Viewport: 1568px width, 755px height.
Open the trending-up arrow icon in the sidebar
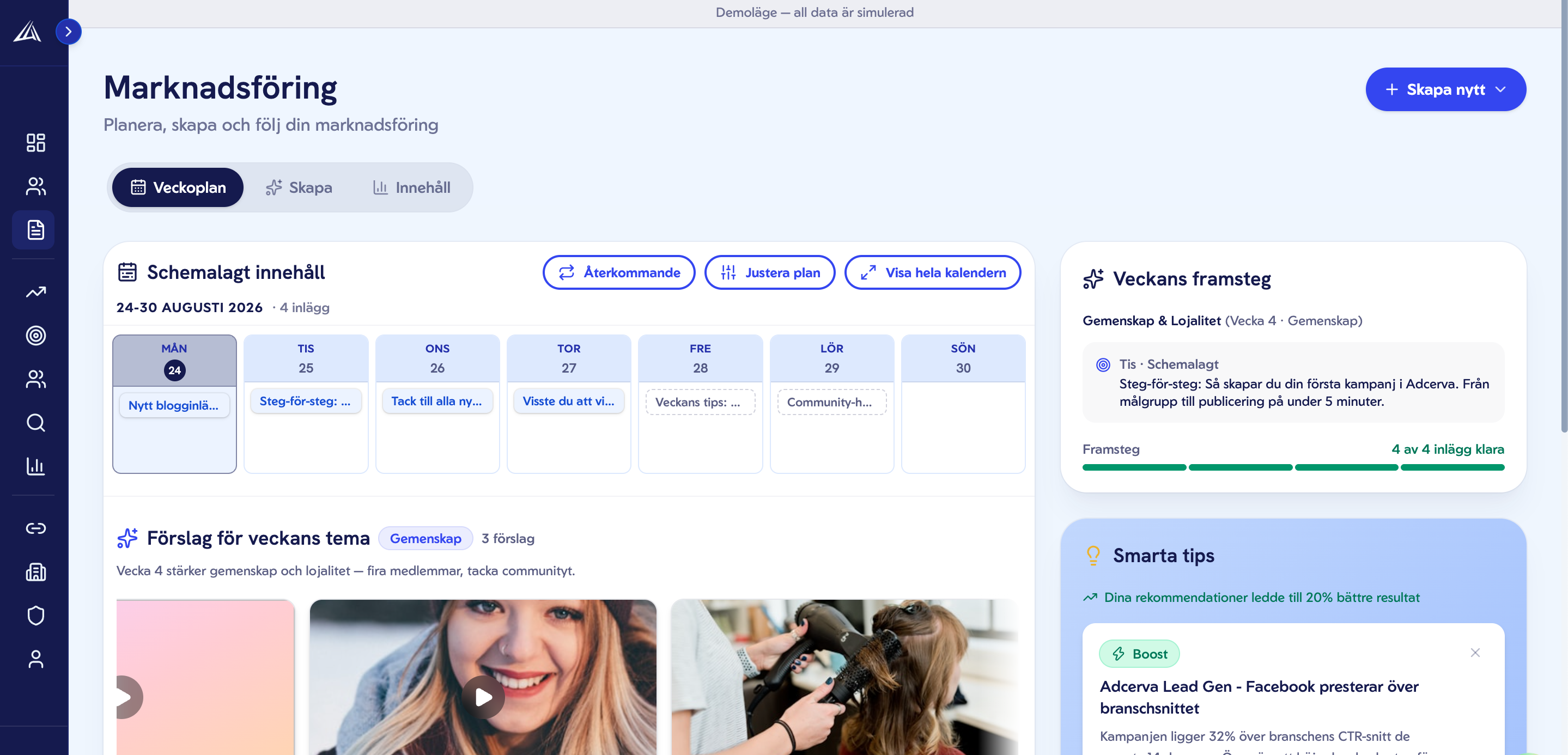click(x=36, y=292)
